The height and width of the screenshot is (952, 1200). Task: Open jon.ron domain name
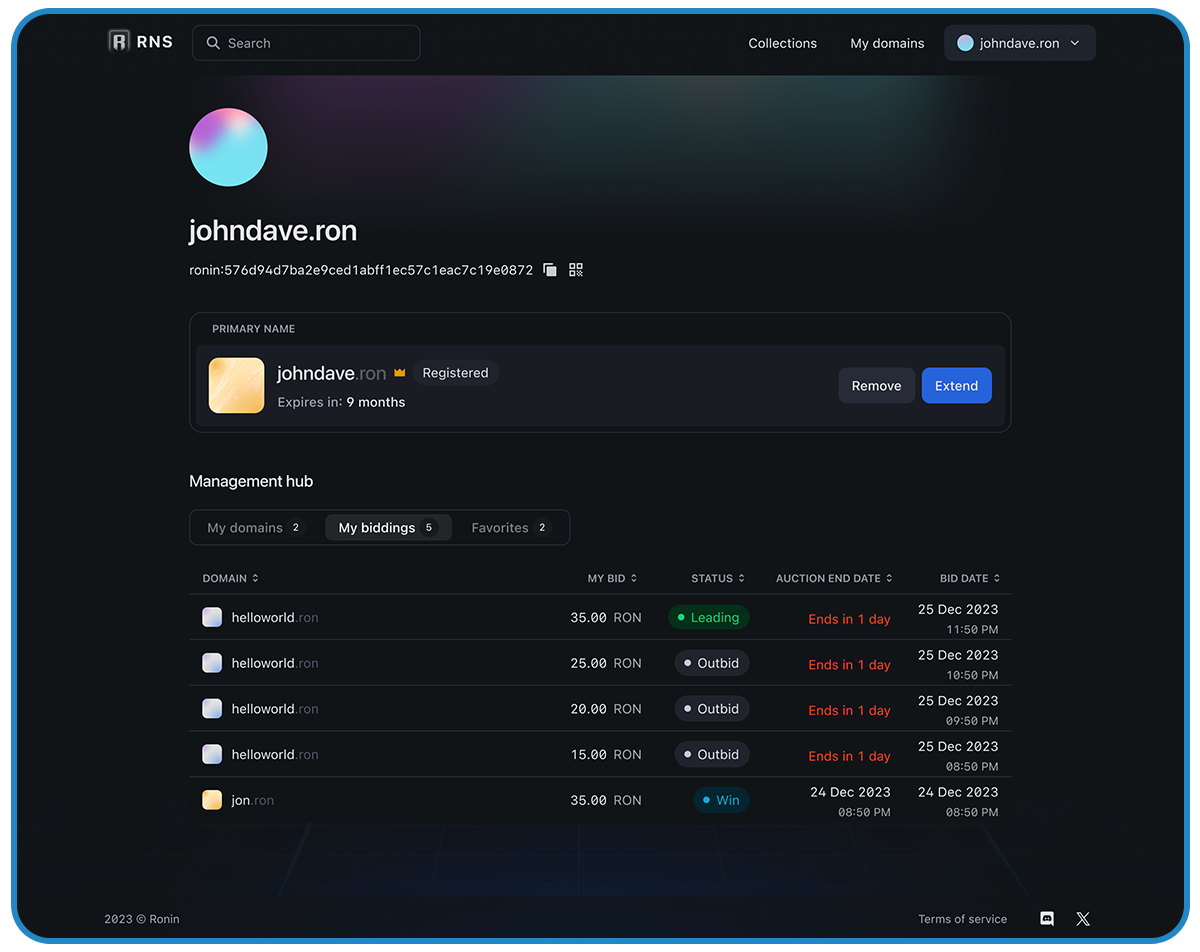pyautogui.click(x=252, y=800)
